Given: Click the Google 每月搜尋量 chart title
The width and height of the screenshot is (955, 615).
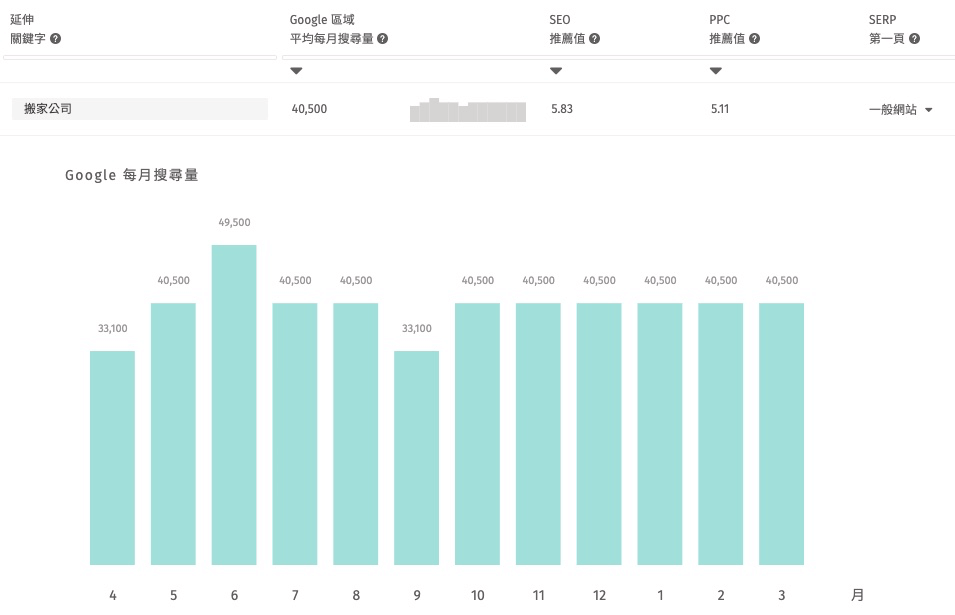Looking at the screenshot, I should point(131,175).
